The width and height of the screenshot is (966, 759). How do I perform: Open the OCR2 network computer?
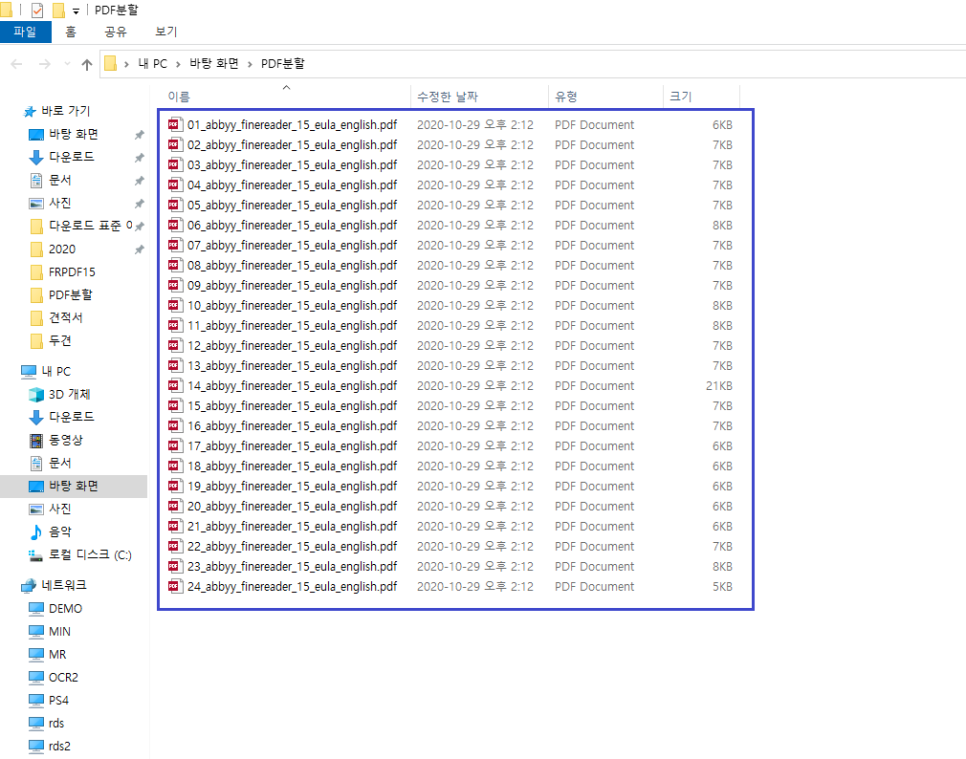63,678
